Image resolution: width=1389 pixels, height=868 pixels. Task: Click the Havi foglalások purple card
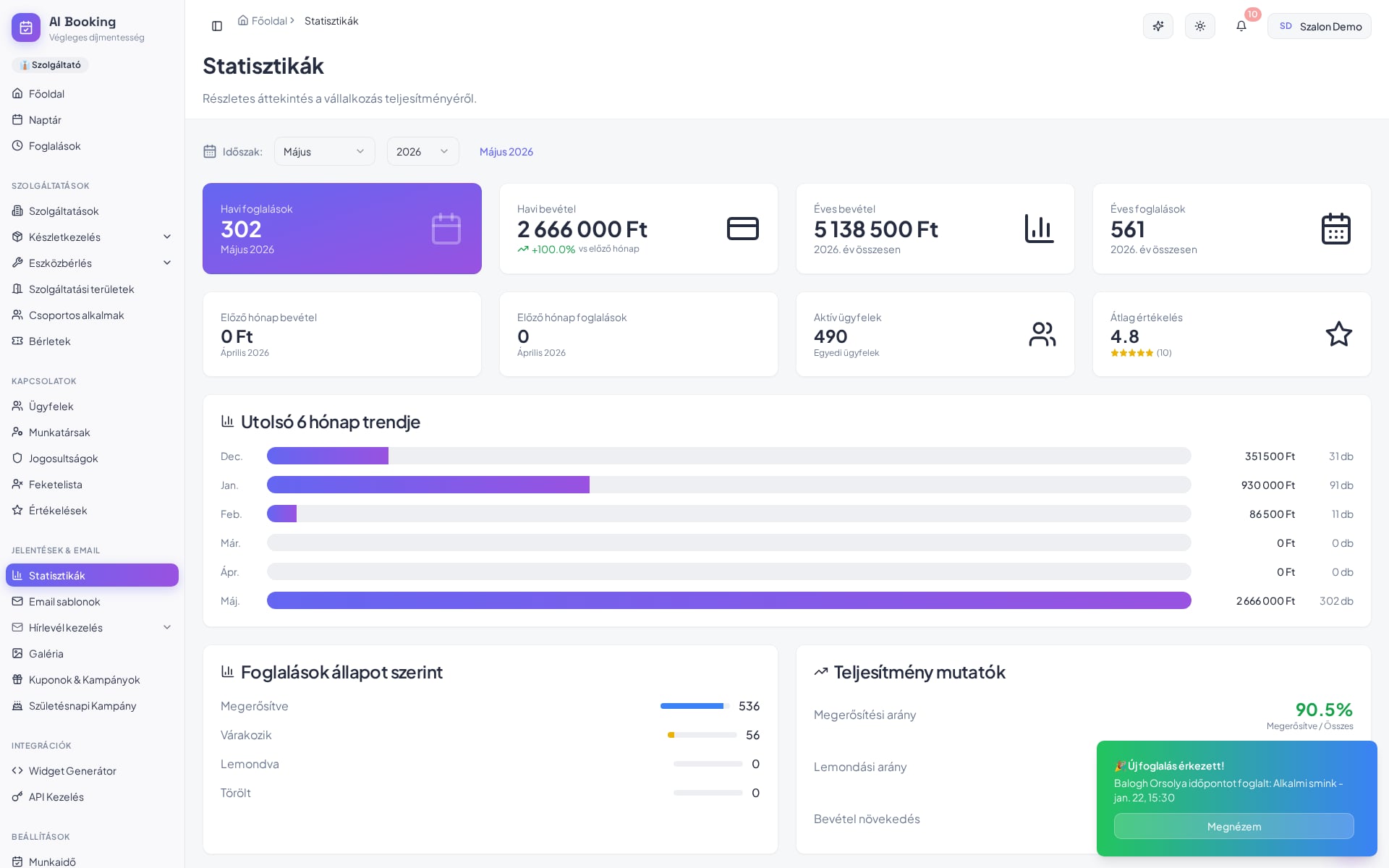pyautogui.click(x=342, y=229)
